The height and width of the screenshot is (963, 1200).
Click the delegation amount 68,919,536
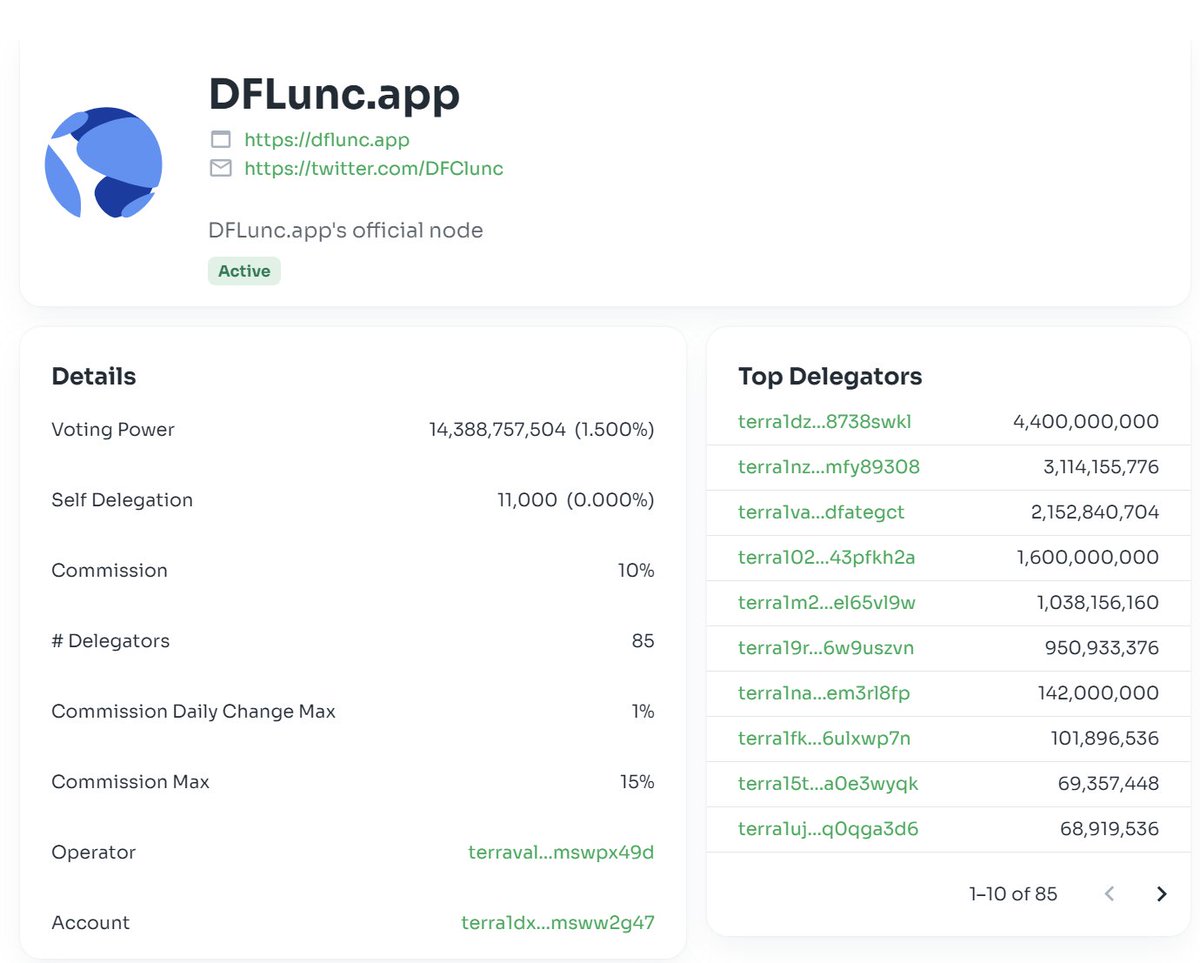[x=1110, y=828]
